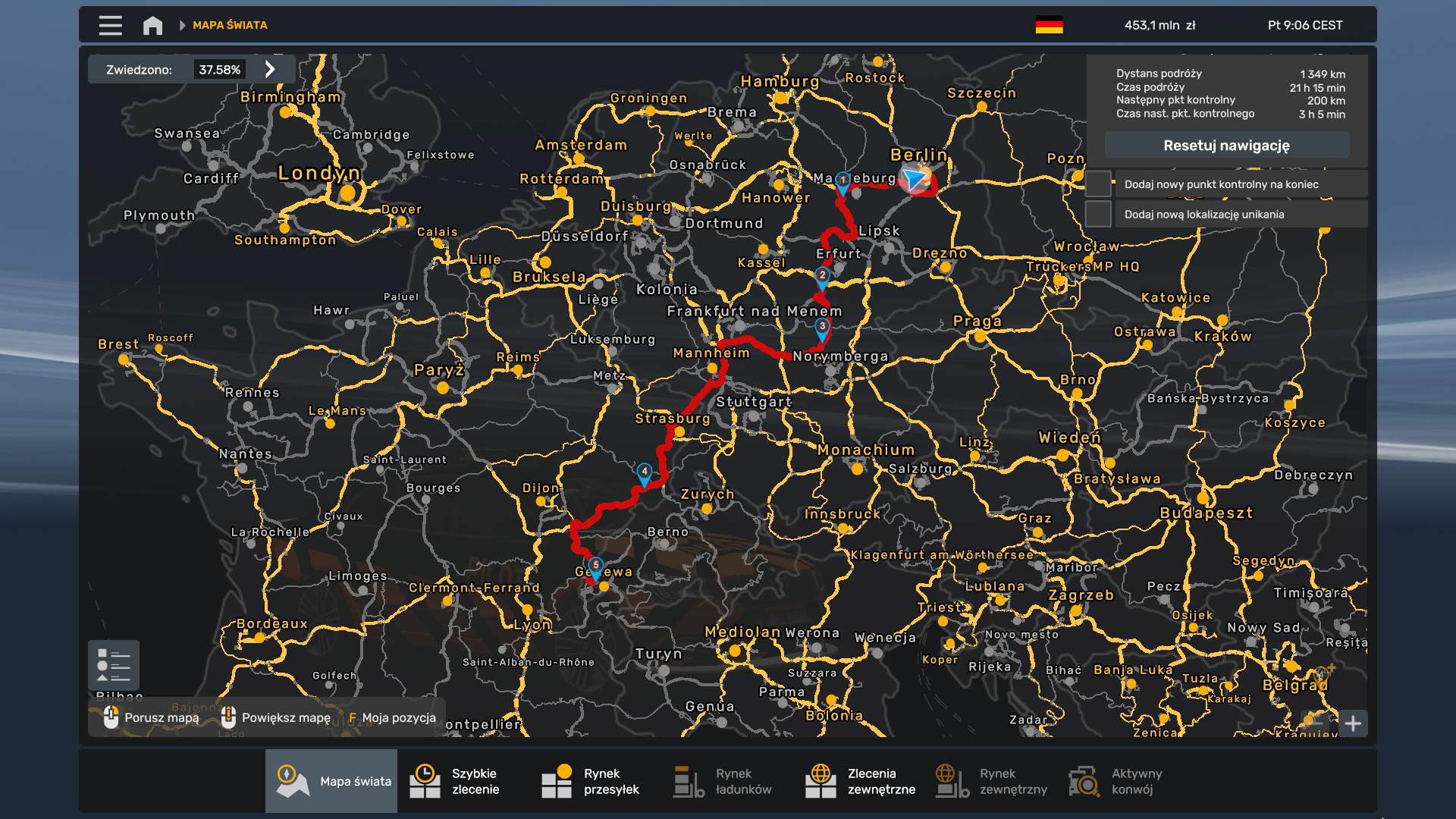Open the hamburger main menu
Viewport: 1456px width, 819px height.
pyautogui.click(x=110, y=25)
